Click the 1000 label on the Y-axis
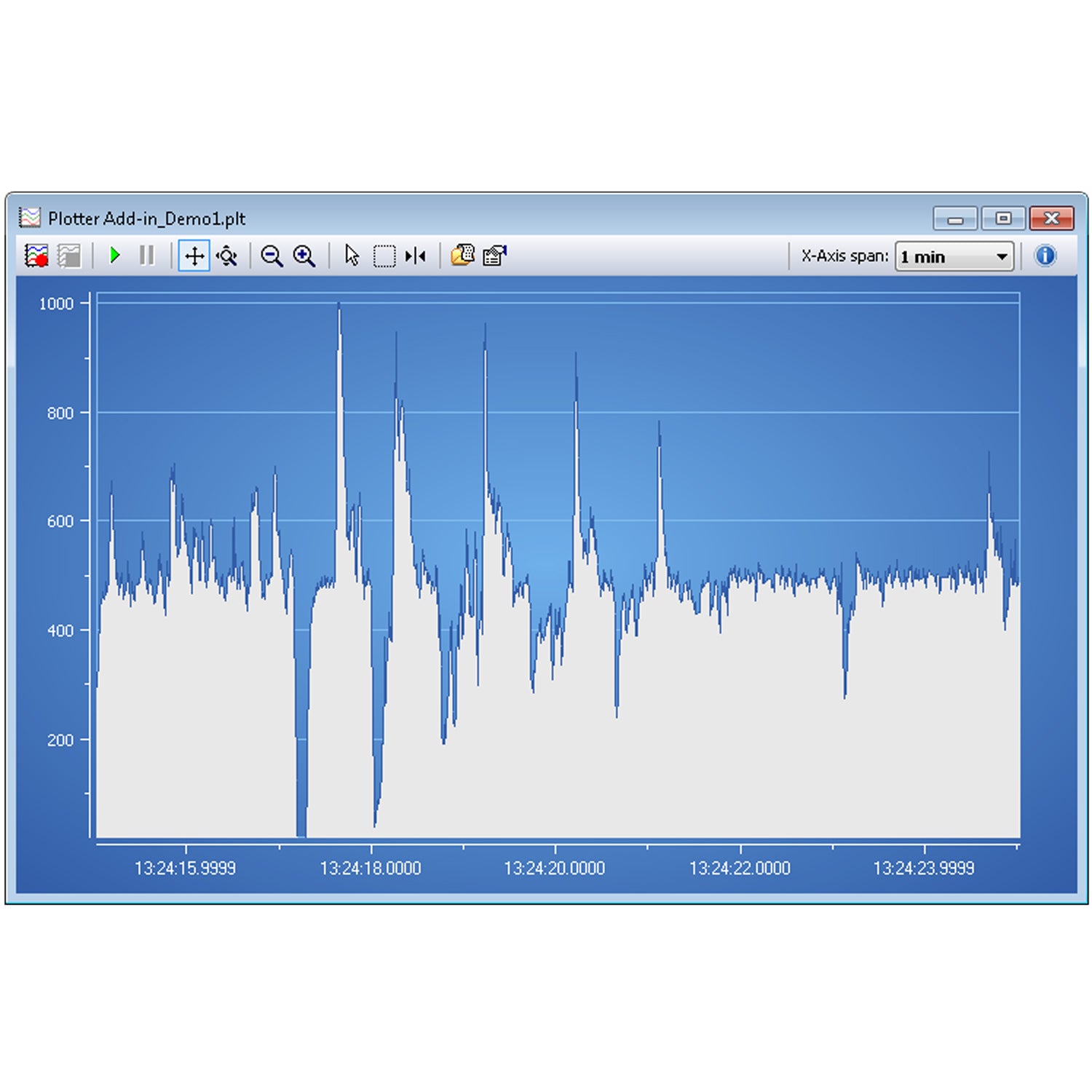The height and width of the screenshot is (1092, 1092). click(57, 304)
